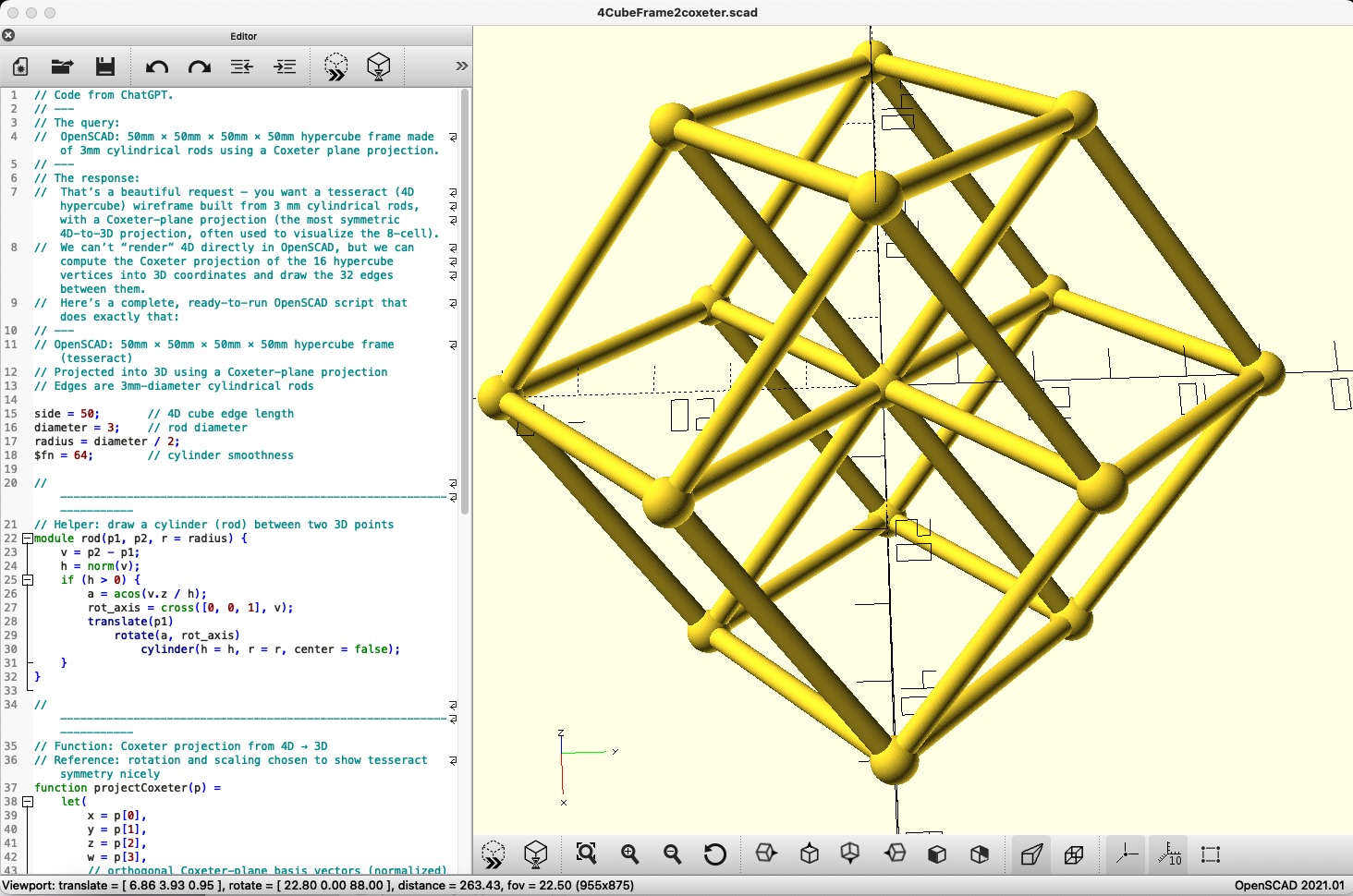Open a file with the folder icon
The height and width of the screenshot is (896, 1353).
pos(62,67)
